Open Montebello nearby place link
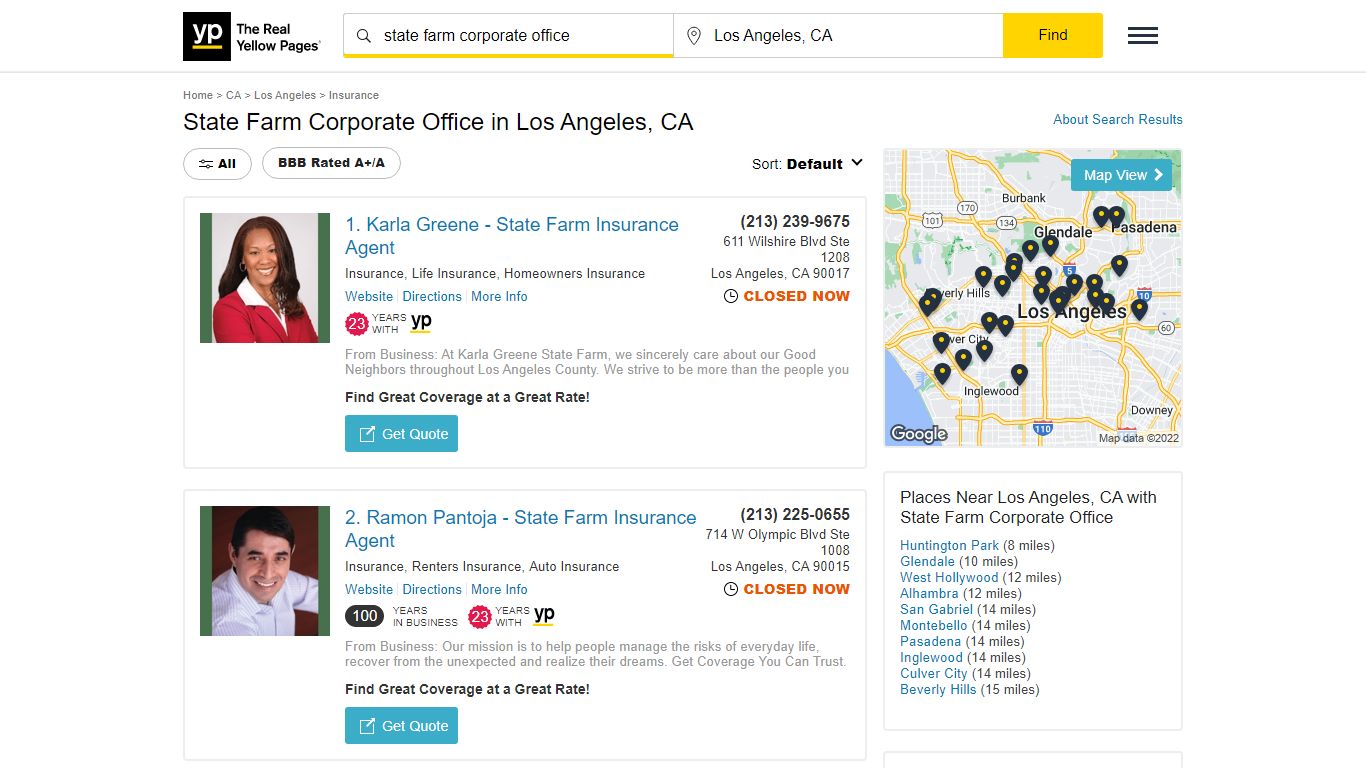This screenshot has width=1366, height=768. (934, 625)
